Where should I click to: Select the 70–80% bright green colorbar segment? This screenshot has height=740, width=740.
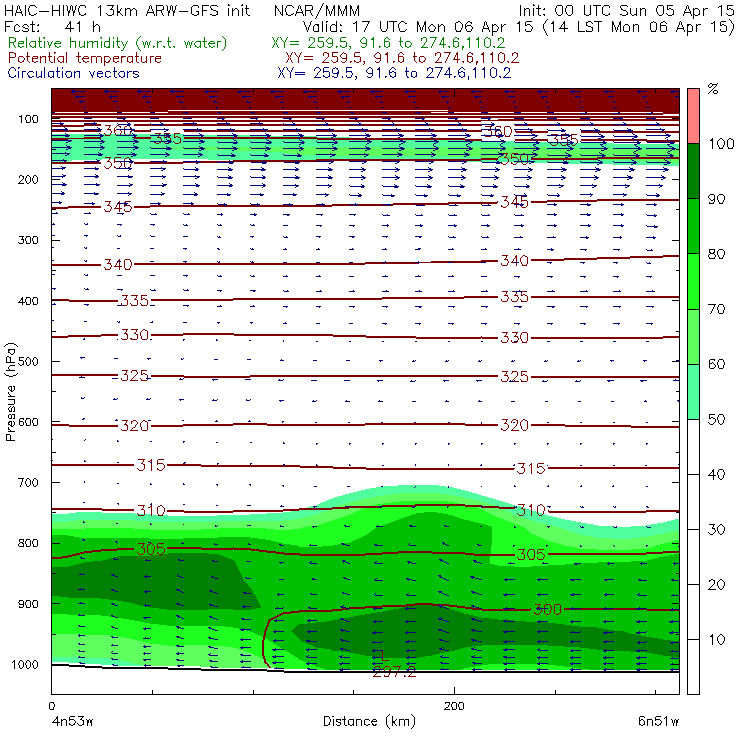point(693,281)
